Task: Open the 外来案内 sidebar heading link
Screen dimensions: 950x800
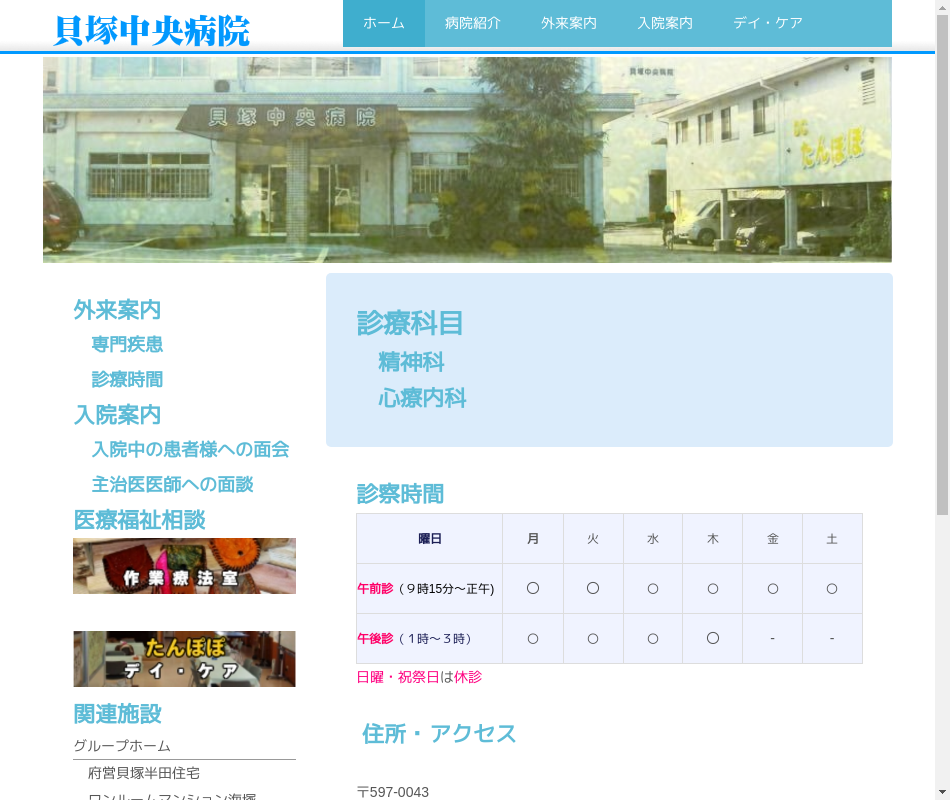Action: [117, 310]
